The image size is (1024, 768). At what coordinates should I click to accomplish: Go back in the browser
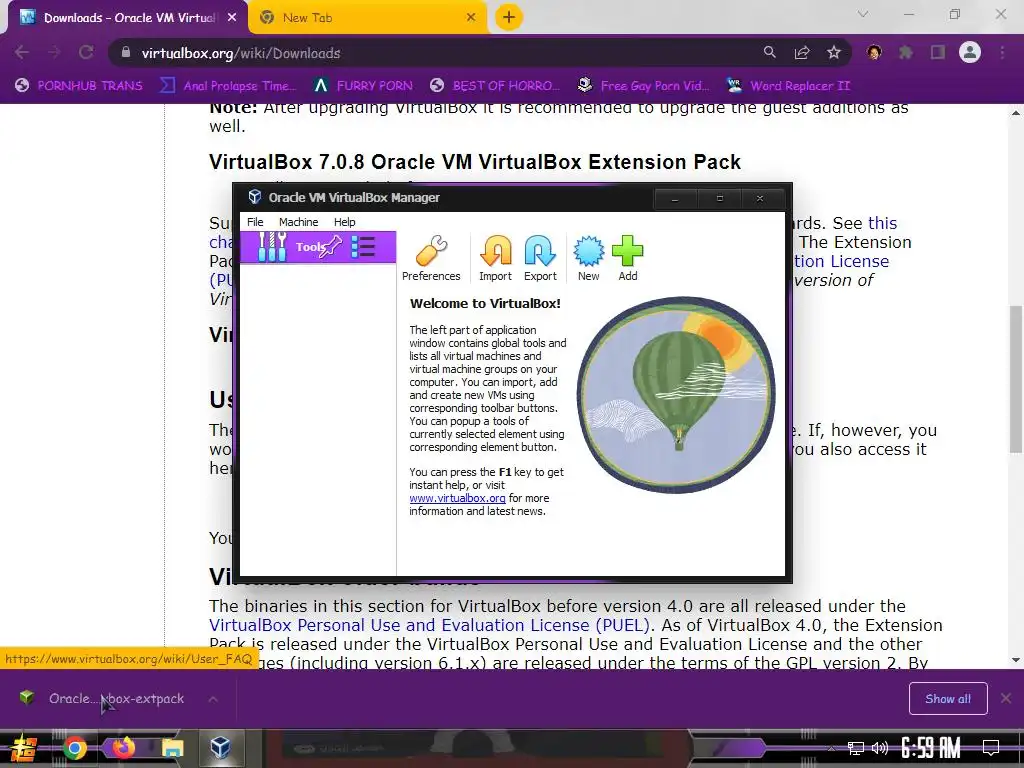22,52
